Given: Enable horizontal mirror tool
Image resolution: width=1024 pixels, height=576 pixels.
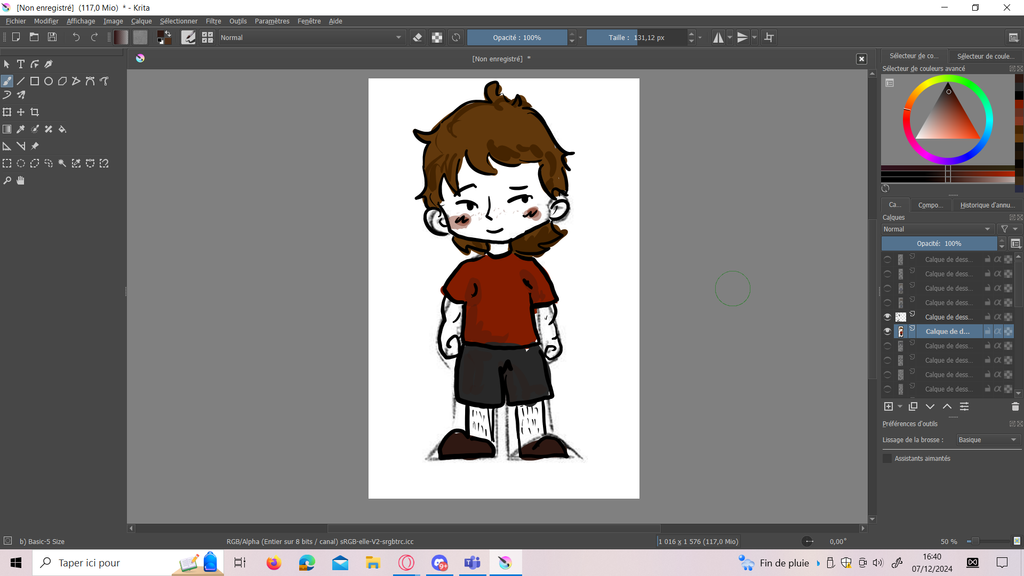Looking at the screenshot, I should pos(718,37).
